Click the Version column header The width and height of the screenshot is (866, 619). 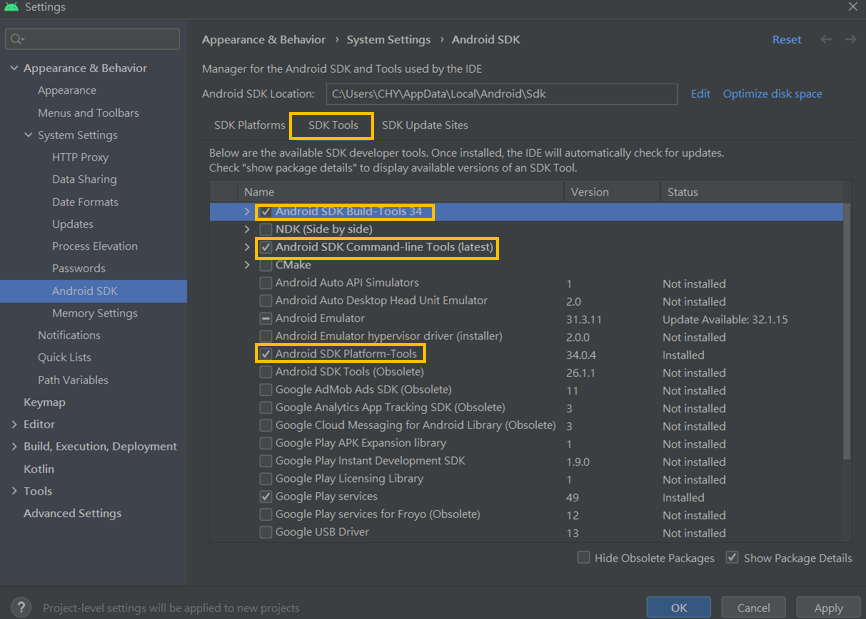[612, 192]
